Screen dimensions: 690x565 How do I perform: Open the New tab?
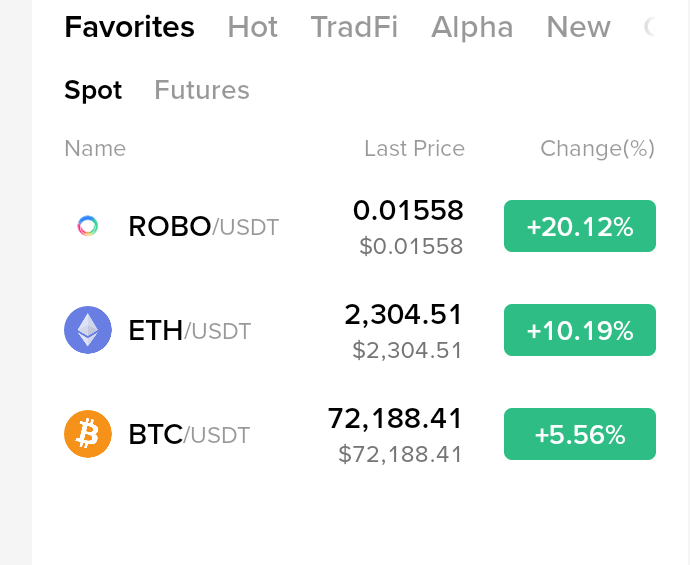[x=578, y=27]
